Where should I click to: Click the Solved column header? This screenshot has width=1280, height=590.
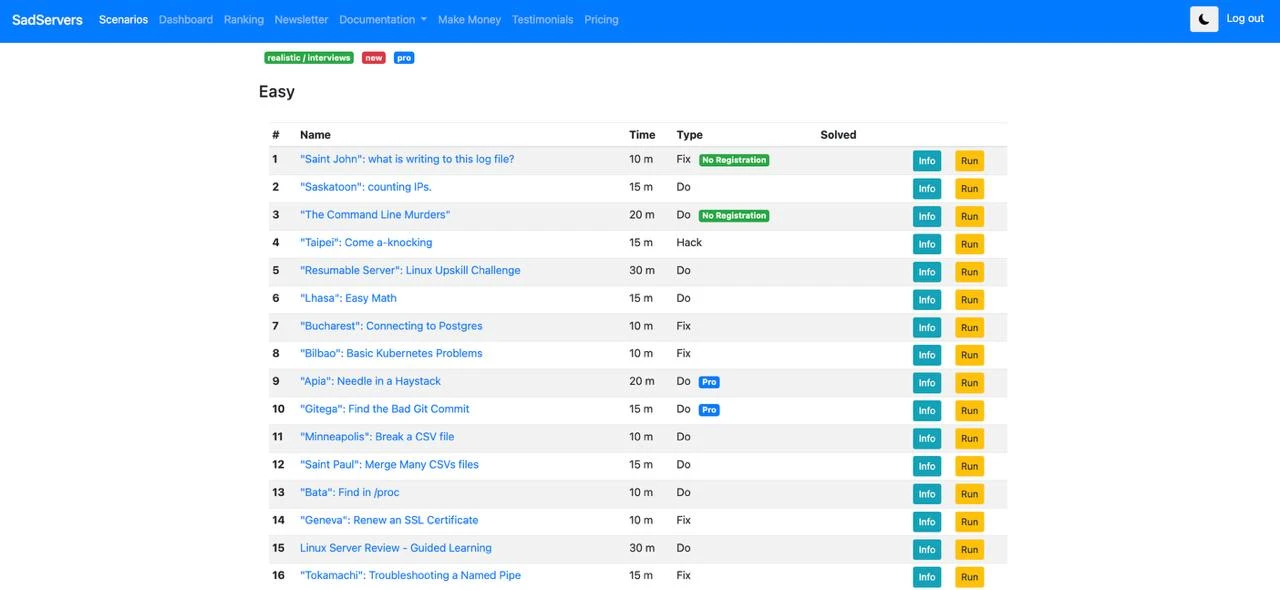pyautogui.click(x=838, y=135)
